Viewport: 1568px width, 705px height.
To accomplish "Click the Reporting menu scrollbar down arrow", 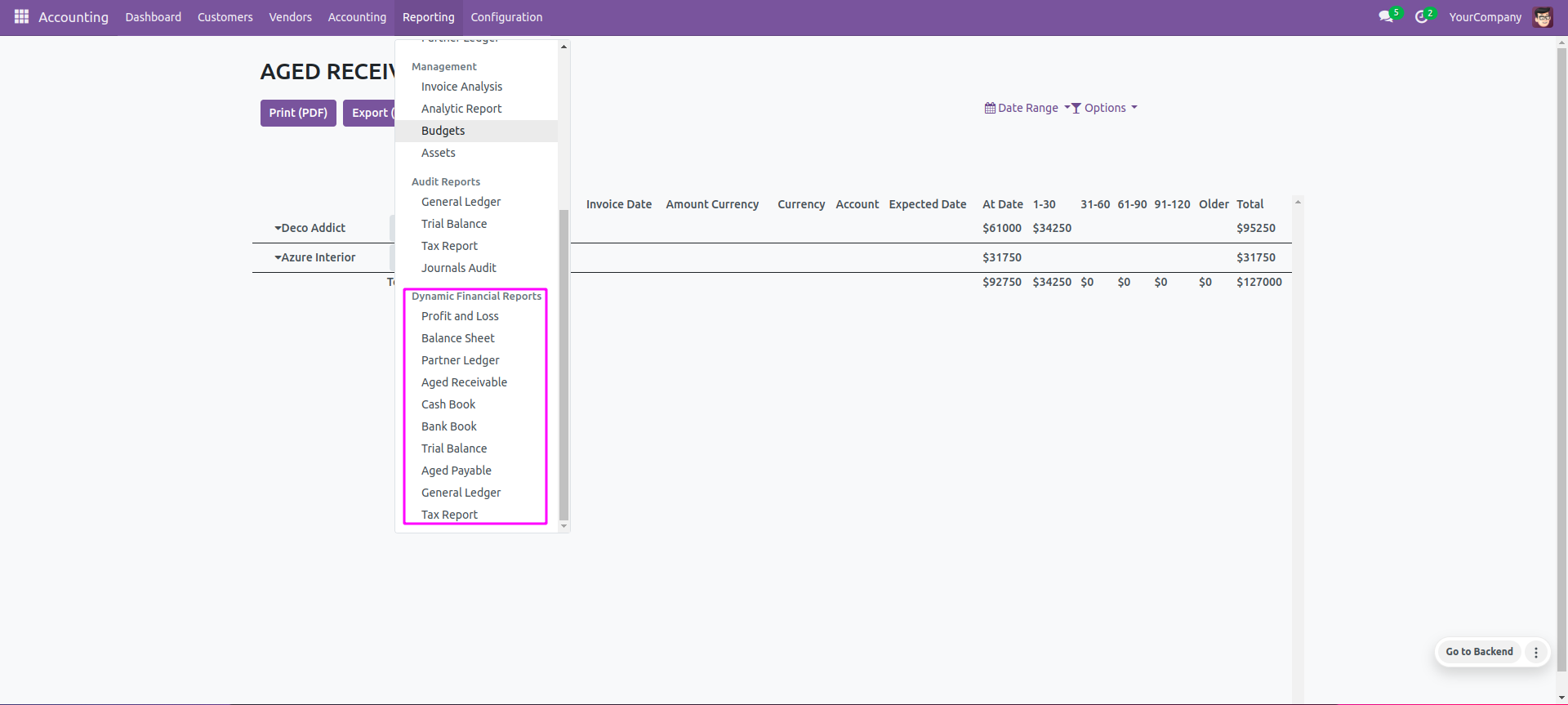I will [563, 527].
